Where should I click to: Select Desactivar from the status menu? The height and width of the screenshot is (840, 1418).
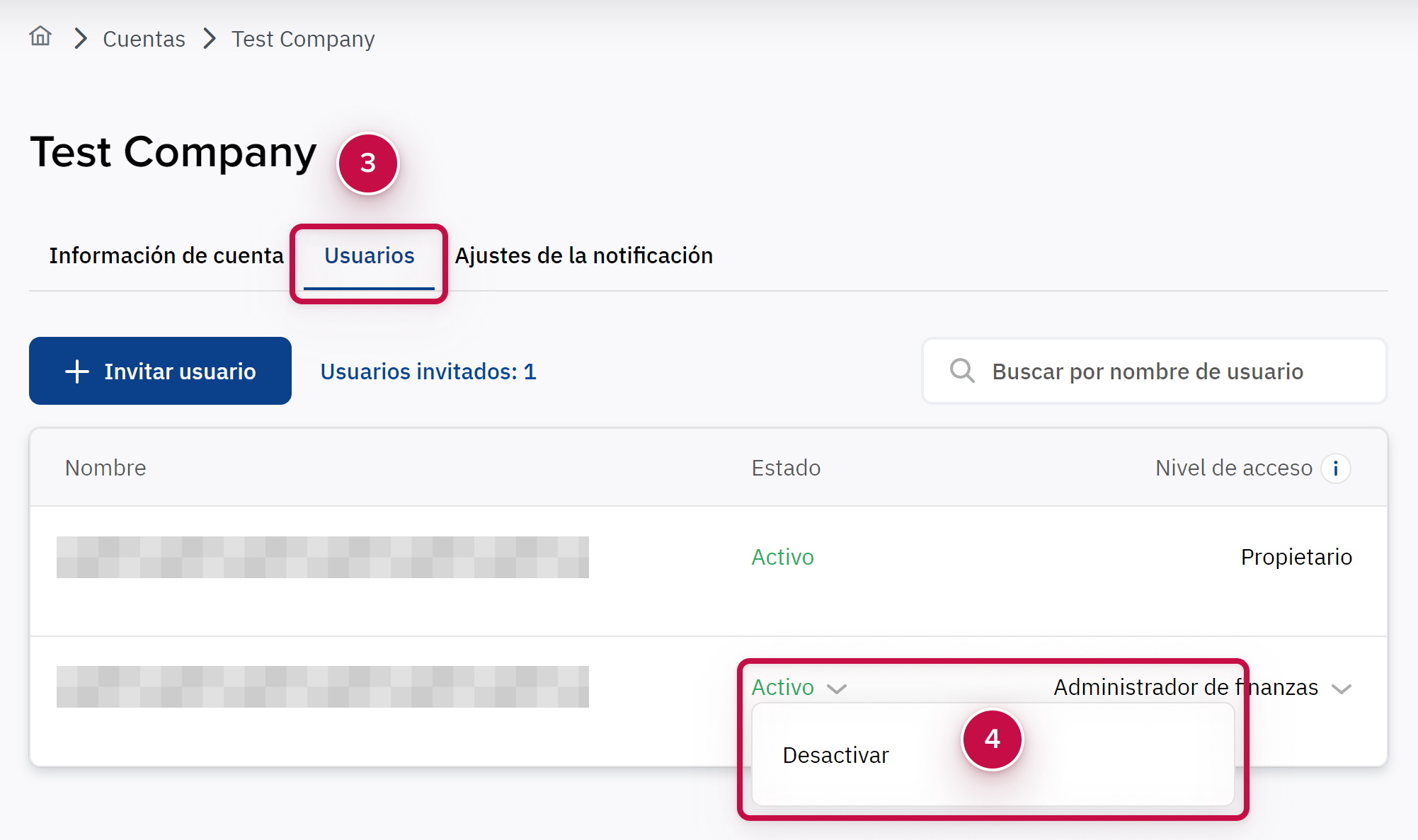pos(835,755)
